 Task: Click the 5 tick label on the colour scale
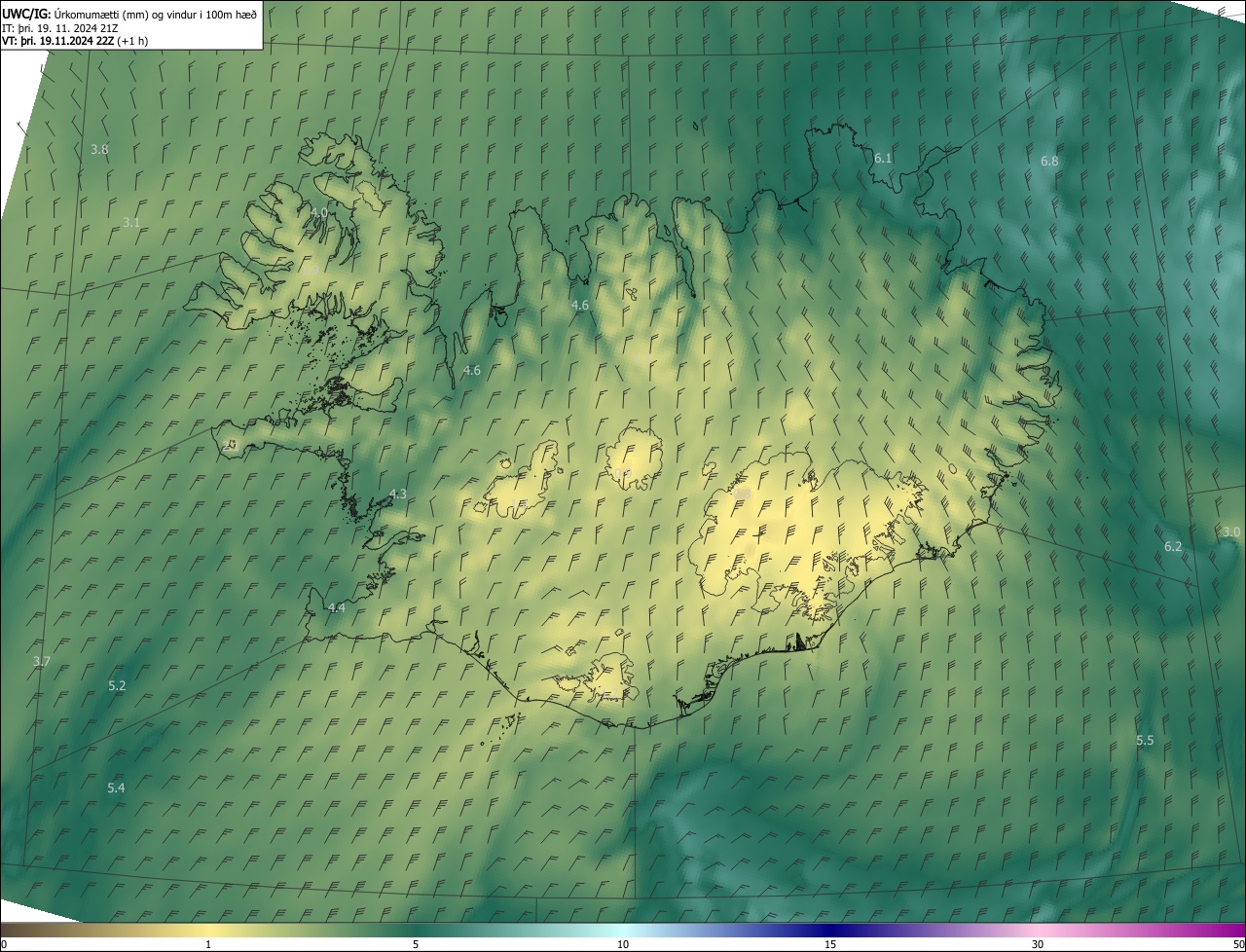click(x=416, y=945)
